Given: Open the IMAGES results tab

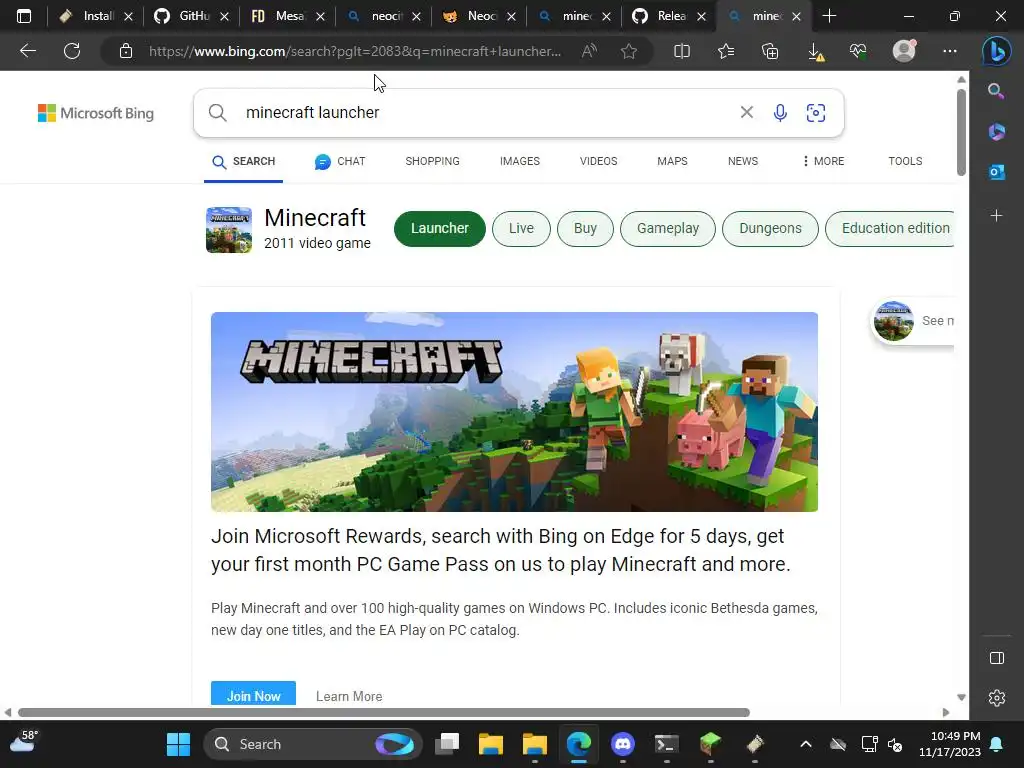Looking at the screenshot, I should (520, 161).
